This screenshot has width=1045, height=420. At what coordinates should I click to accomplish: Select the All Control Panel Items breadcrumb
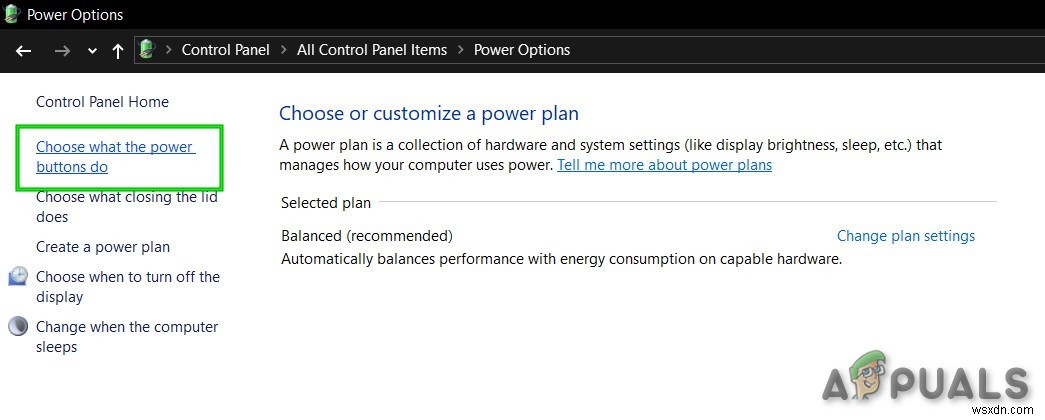tap(371, 50)
